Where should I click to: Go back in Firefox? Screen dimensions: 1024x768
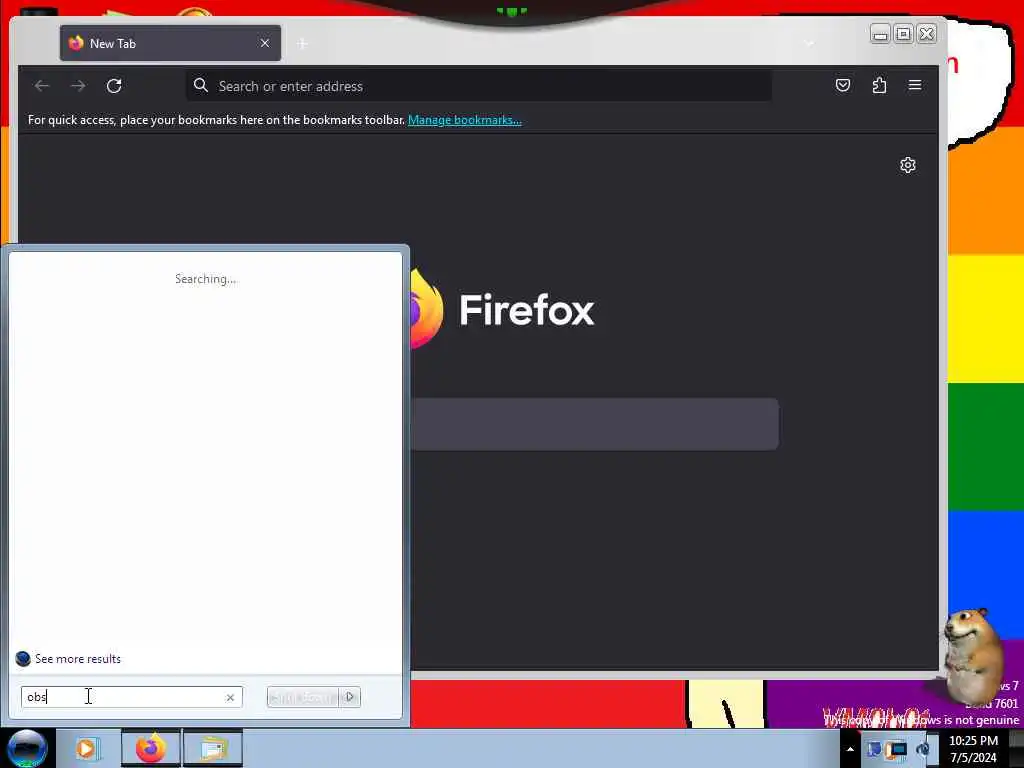pyautogui.click(x=42, y=86)
